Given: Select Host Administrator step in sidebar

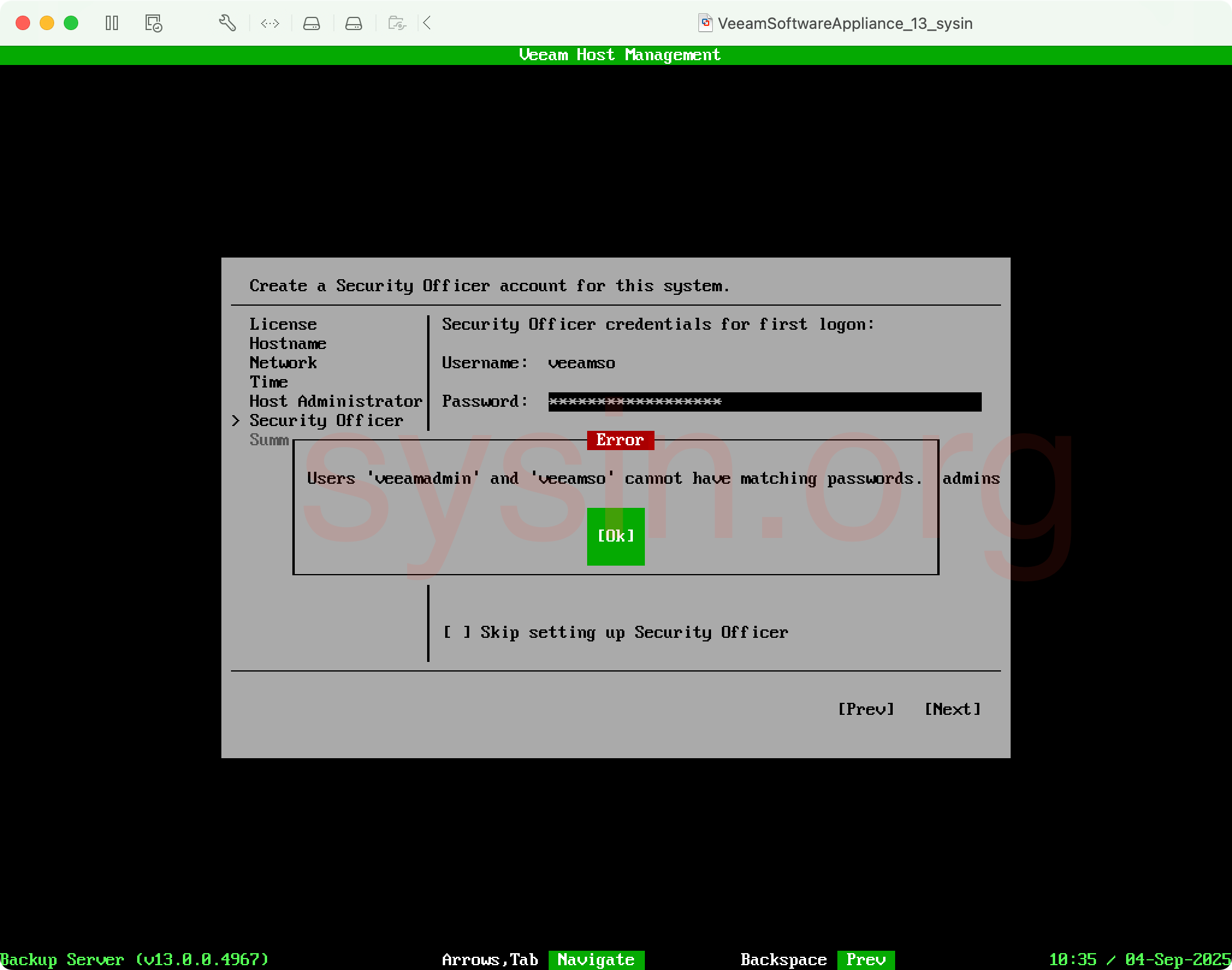Looking at the screenshot, I should (x=336, y=401).
